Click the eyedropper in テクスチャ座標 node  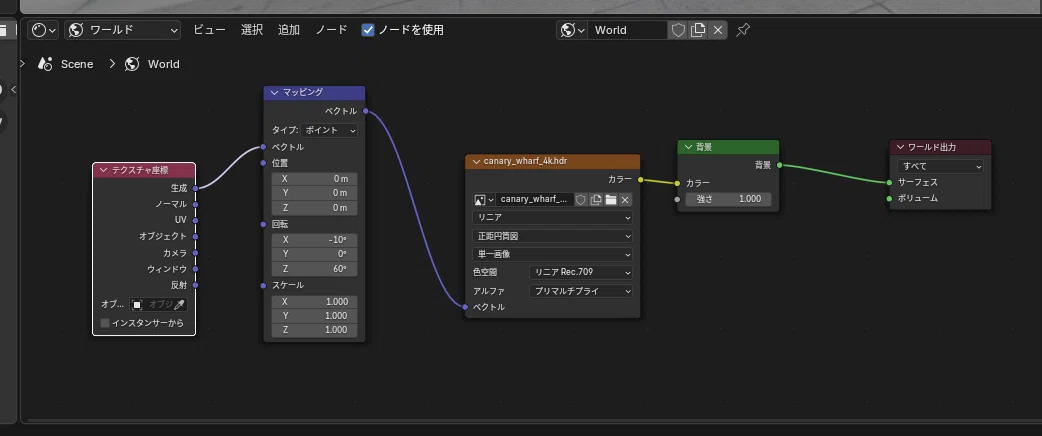(179, 304)
